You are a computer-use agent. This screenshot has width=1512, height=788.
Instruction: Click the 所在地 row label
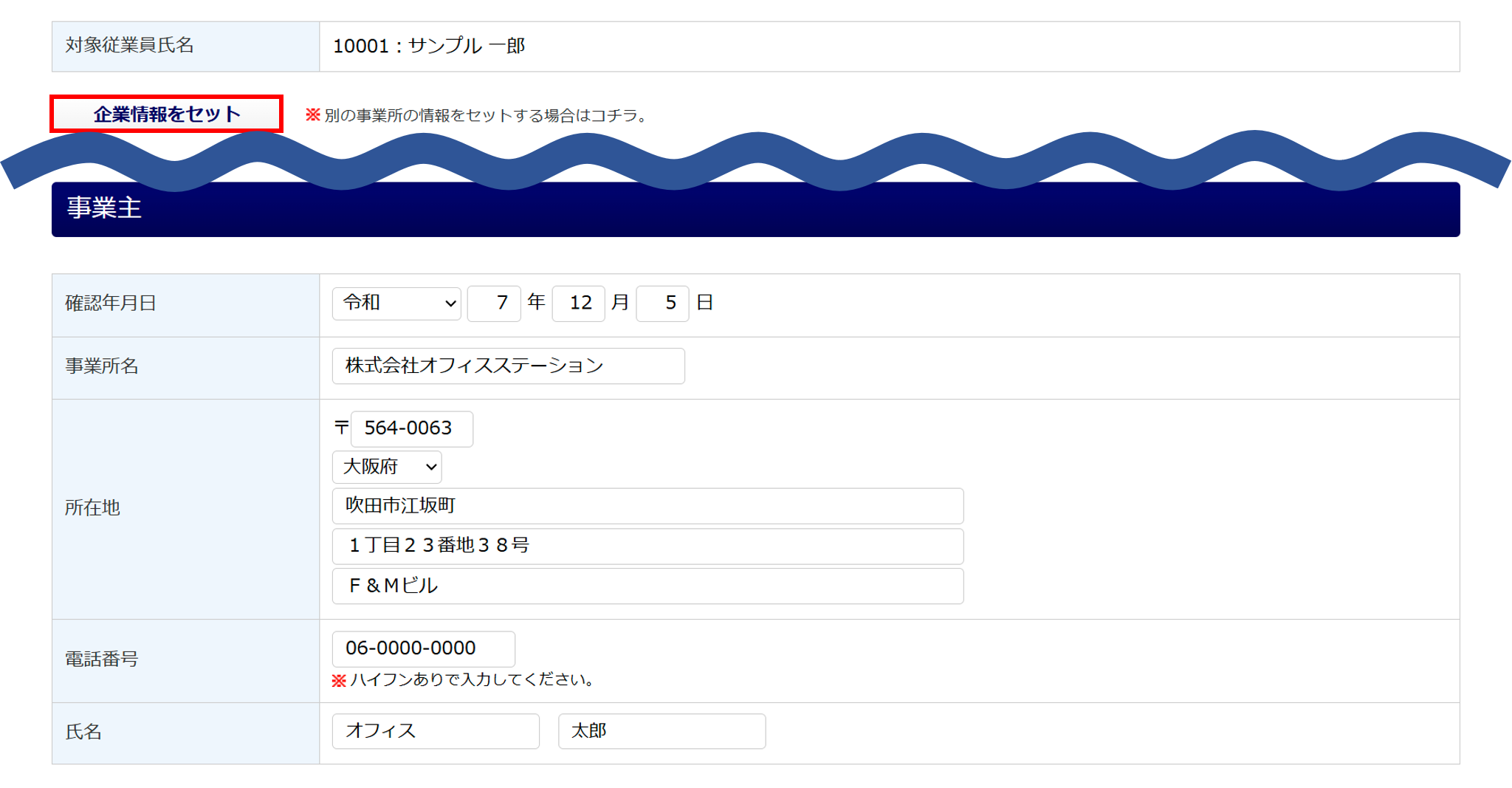coord(92,508)
